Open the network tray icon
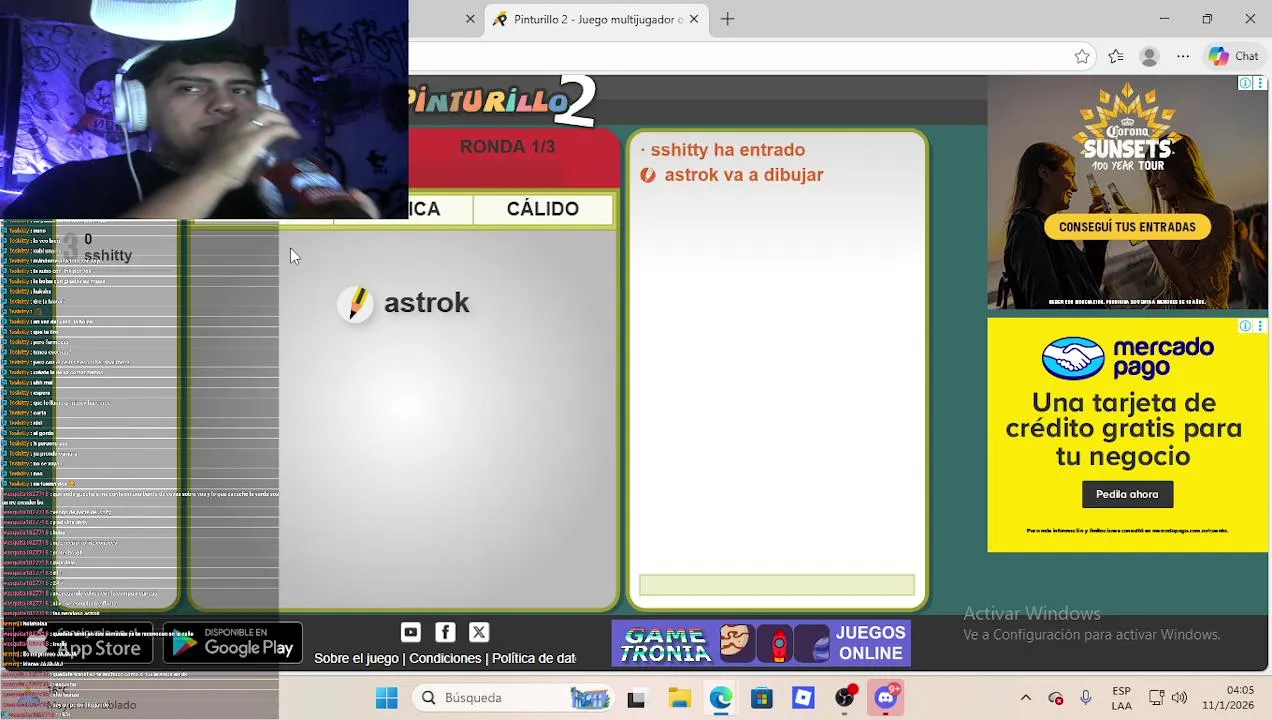This screenshot has height=720, width=1272. coord(1156,698)
